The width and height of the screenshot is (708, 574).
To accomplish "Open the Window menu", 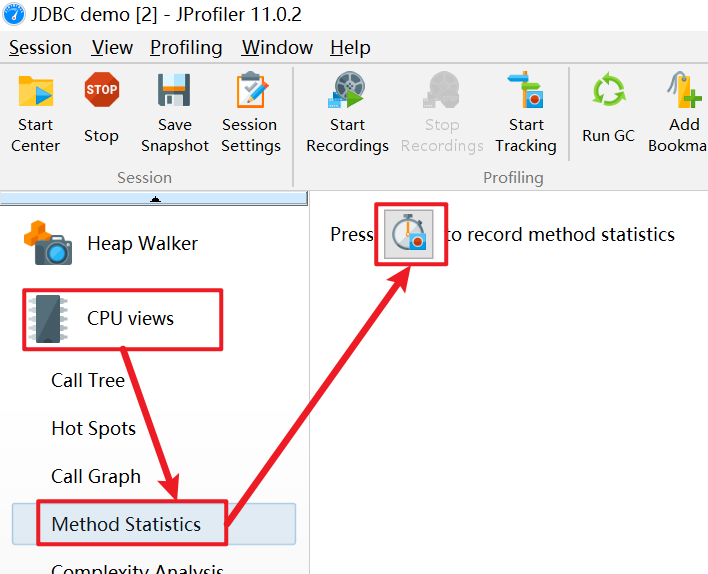I will coord(277,47).
